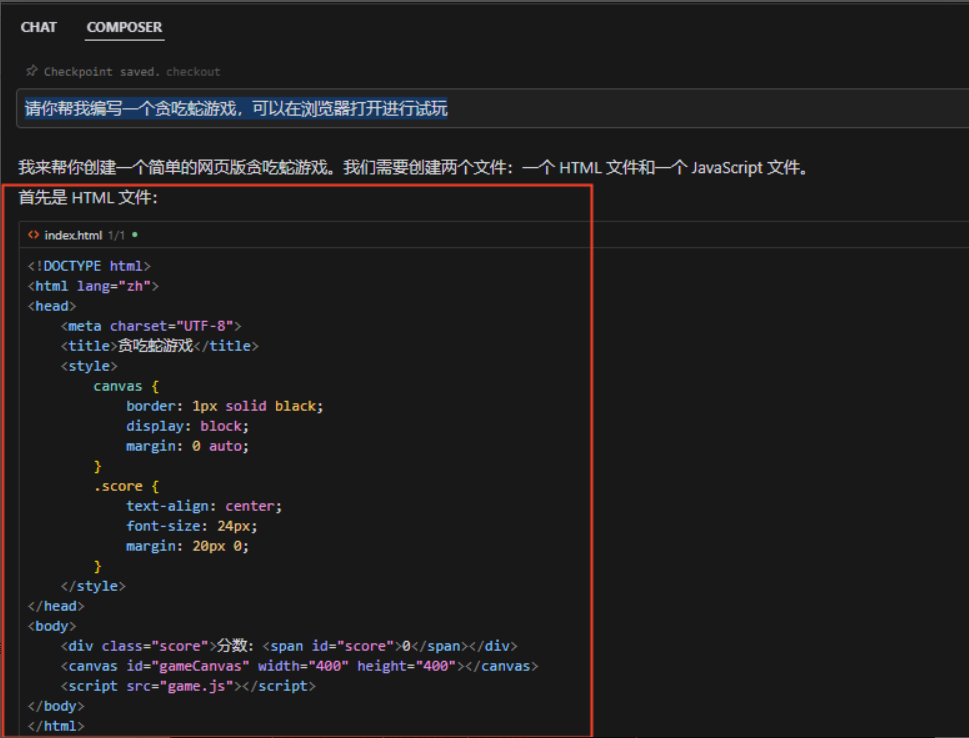Click the canvas CSS selector line
Screen dimensions: 969x738
pos(126,386)
